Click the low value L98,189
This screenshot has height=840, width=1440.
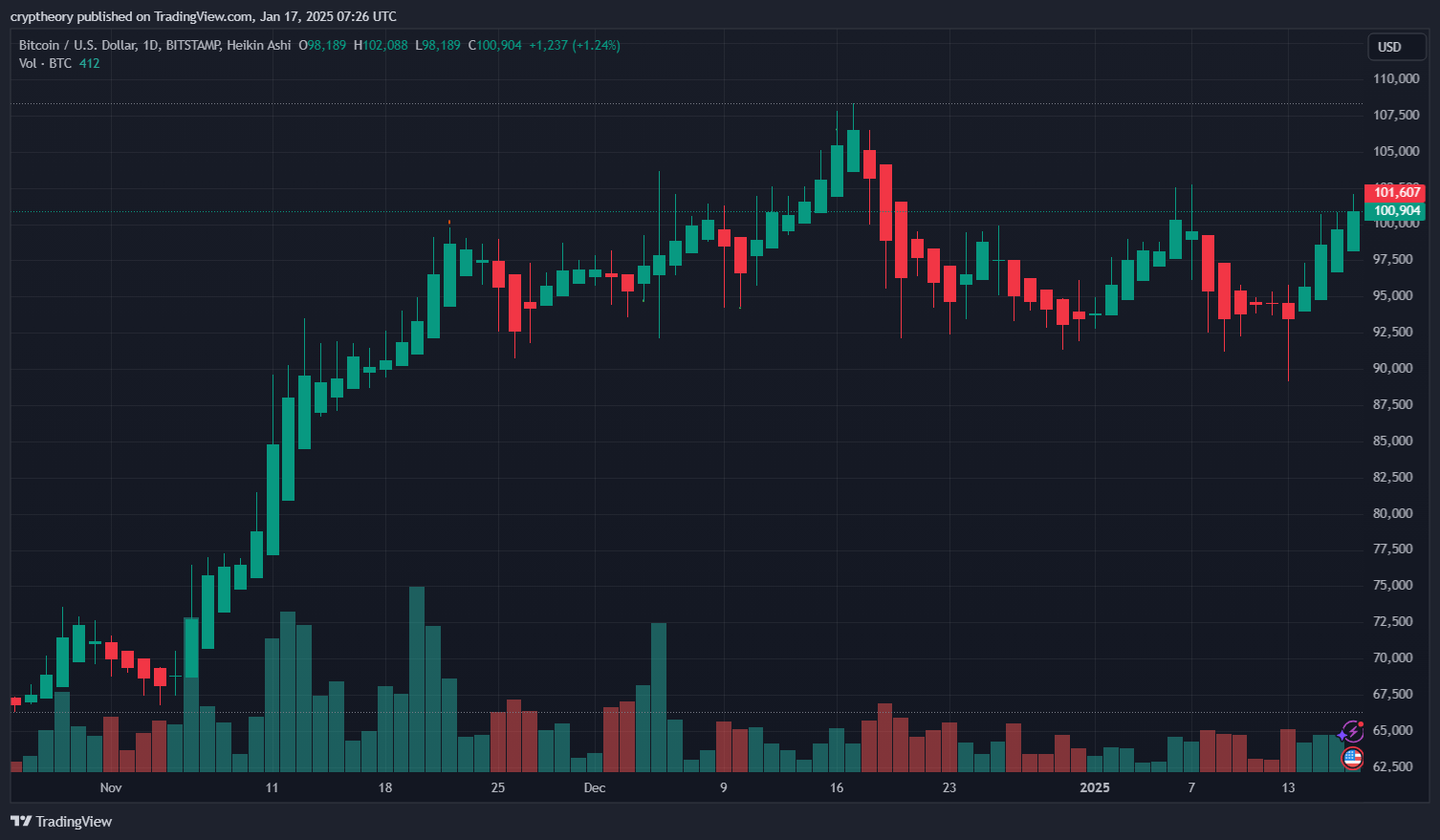point(438,45)
